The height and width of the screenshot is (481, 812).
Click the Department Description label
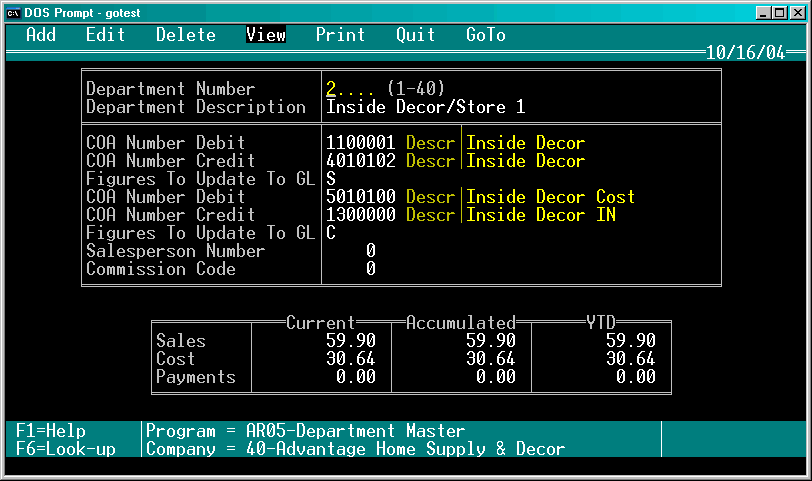pyautogui.click(x=196, y=107)
